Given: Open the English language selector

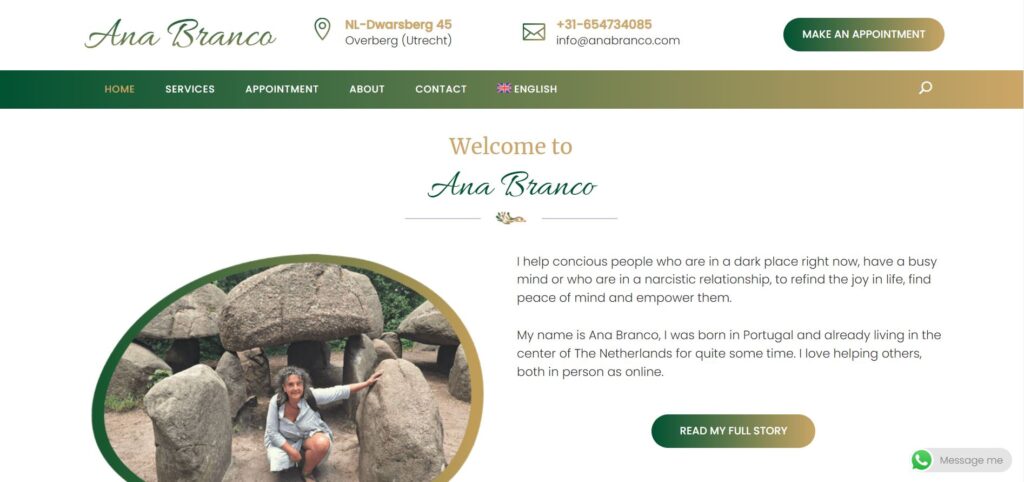Looking at the screenshot, I should point(527,89).
